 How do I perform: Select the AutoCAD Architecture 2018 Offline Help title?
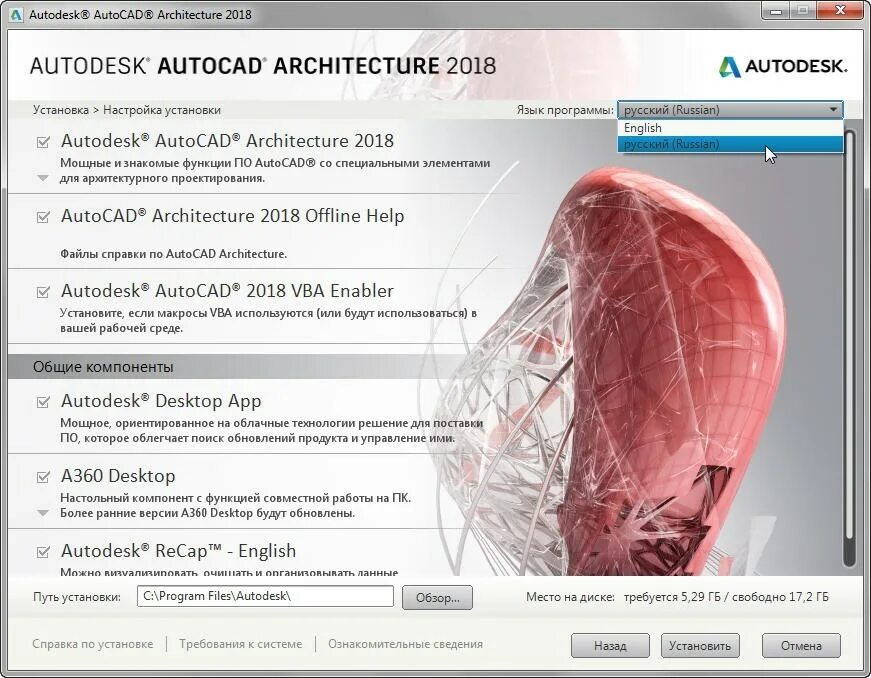tap(232, 215)
